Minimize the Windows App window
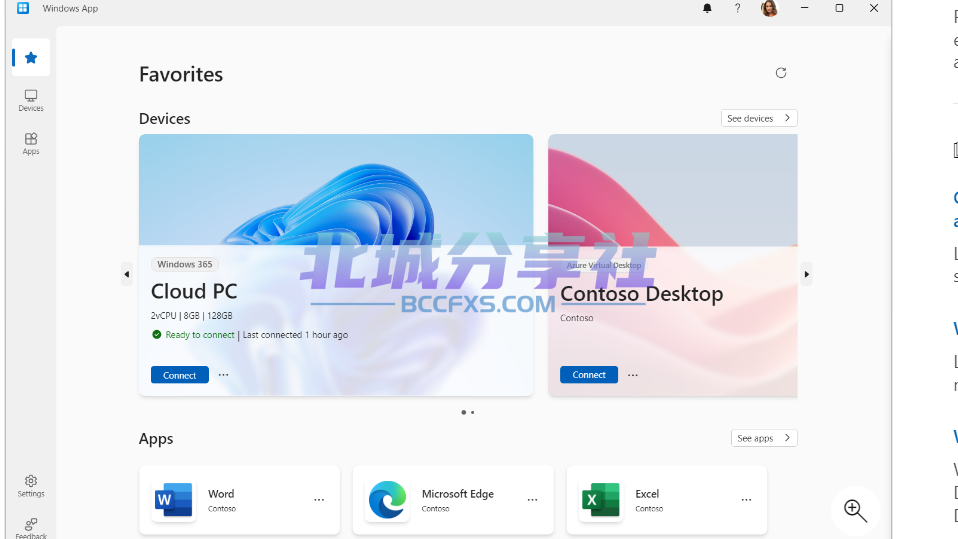The image size is (958, 539). (805, 9)
